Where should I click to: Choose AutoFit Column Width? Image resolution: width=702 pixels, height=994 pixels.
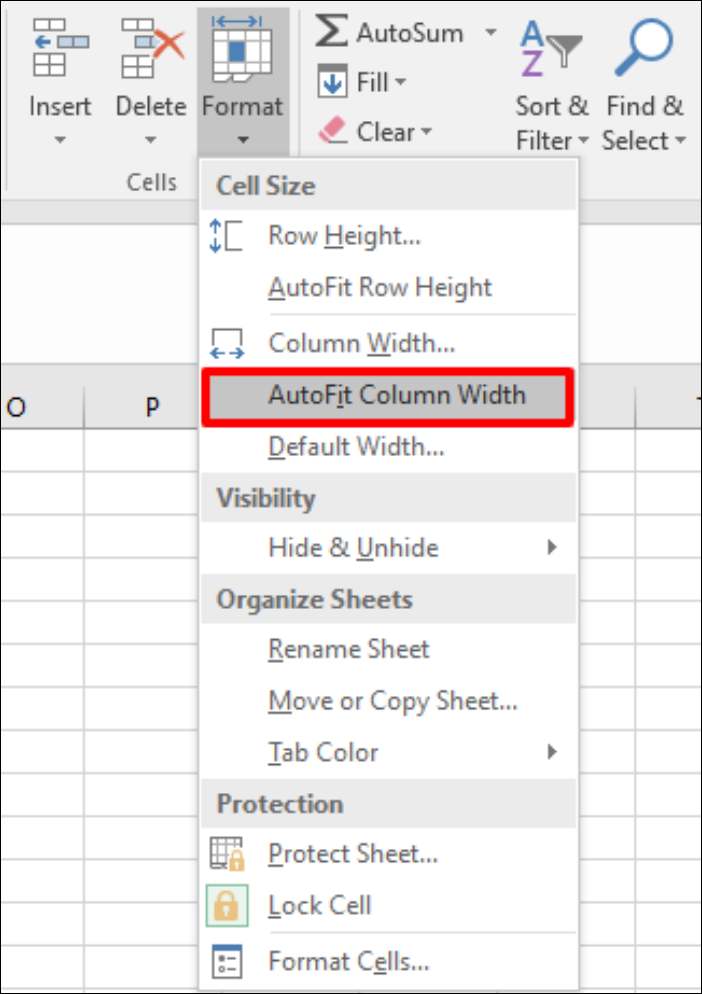[x=396, y=394]
